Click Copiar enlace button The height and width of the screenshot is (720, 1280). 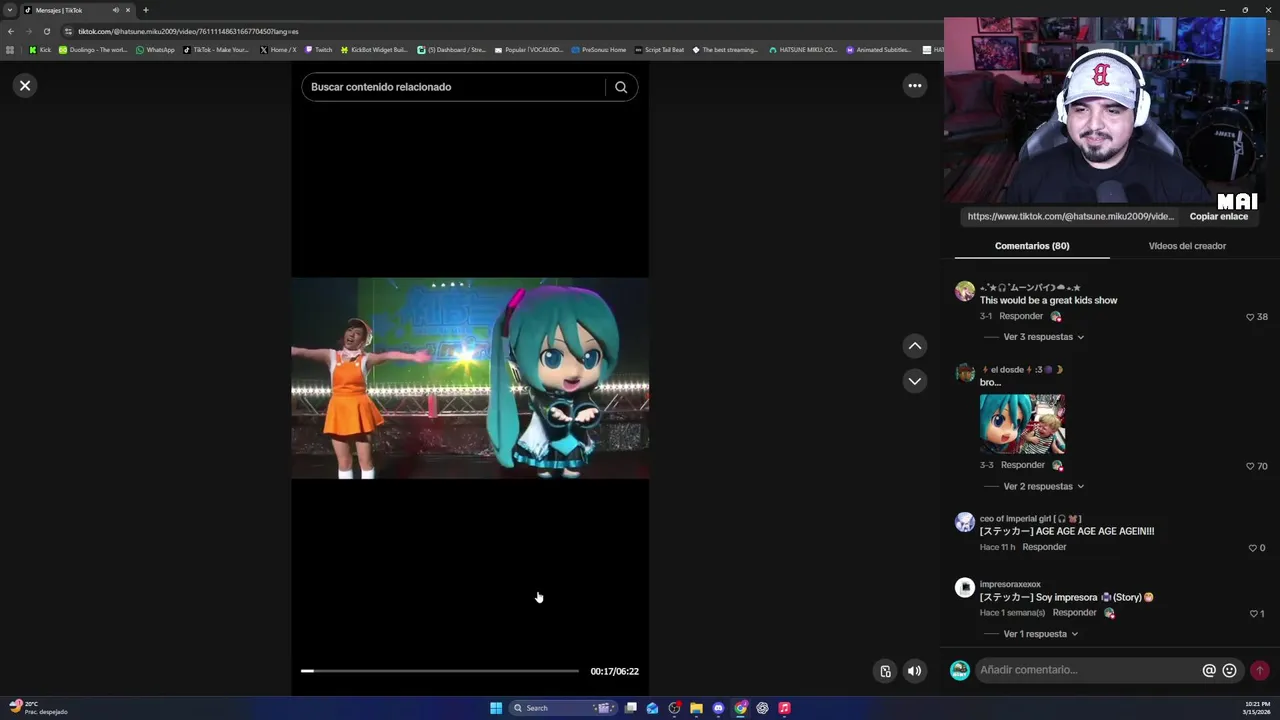[x=1219, y=216]
